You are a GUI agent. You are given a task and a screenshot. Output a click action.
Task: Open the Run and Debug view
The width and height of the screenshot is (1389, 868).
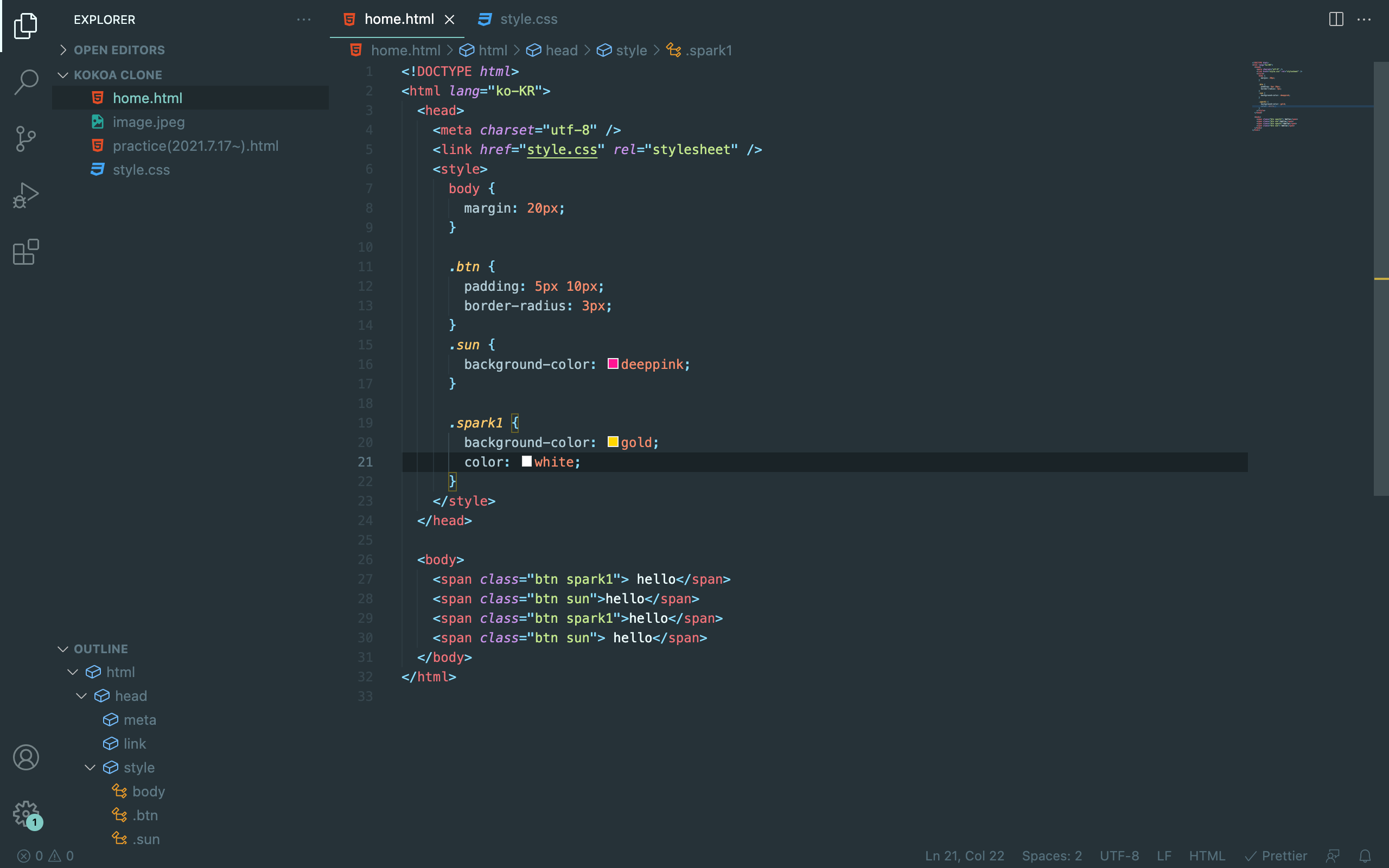(26, 195)
